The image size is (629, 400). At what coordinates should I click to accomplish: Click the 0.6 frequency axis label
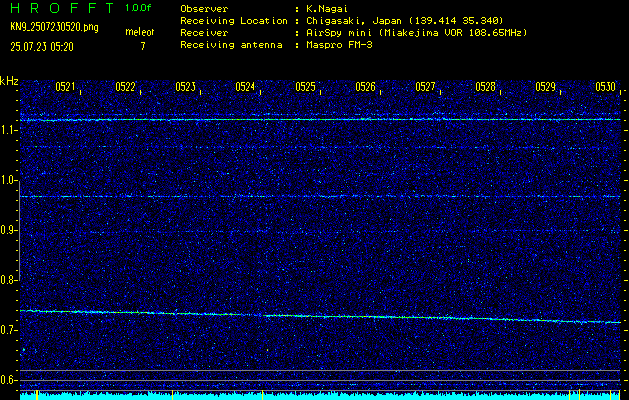(x=8, y=380)
